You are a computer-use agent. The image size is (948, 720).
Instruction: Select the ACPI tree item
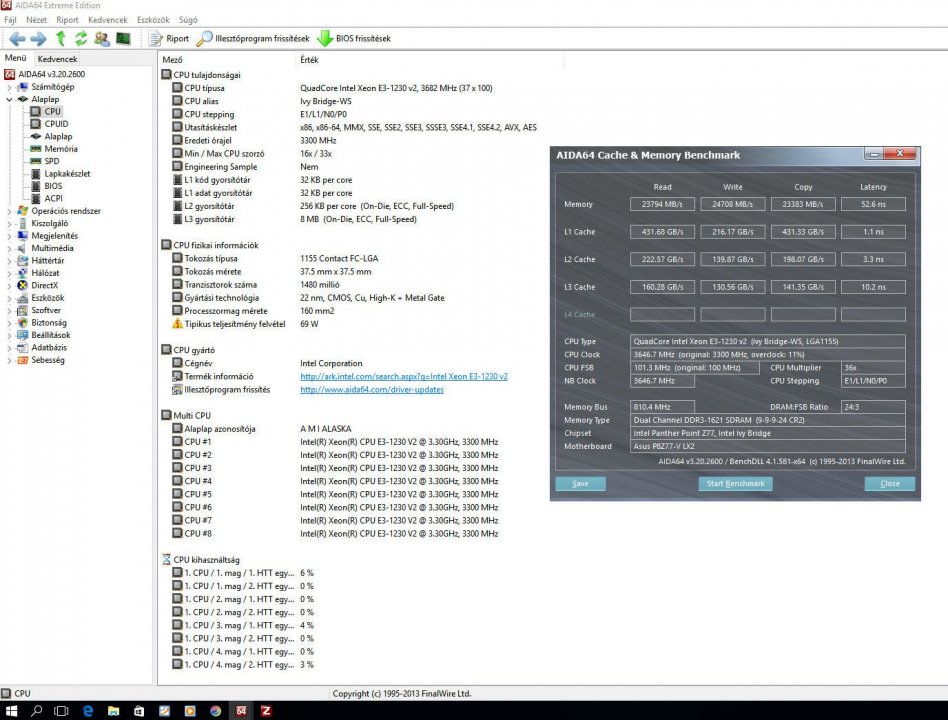pos(53,198)
